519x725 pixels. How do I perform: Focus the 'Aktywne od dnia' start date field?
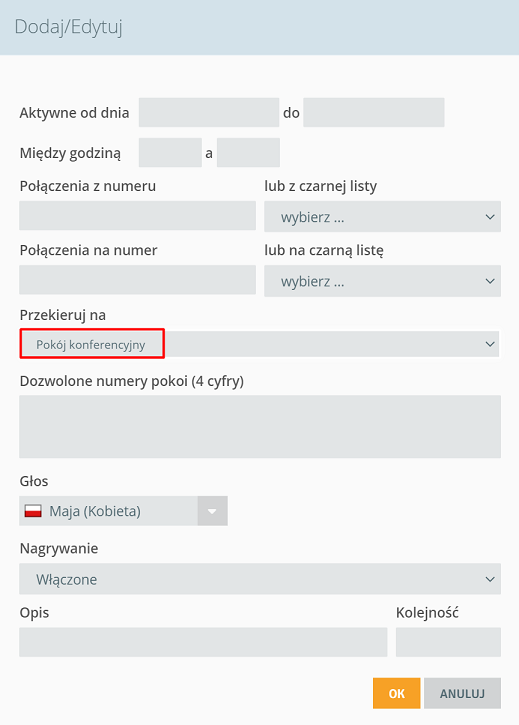(209, 112)
